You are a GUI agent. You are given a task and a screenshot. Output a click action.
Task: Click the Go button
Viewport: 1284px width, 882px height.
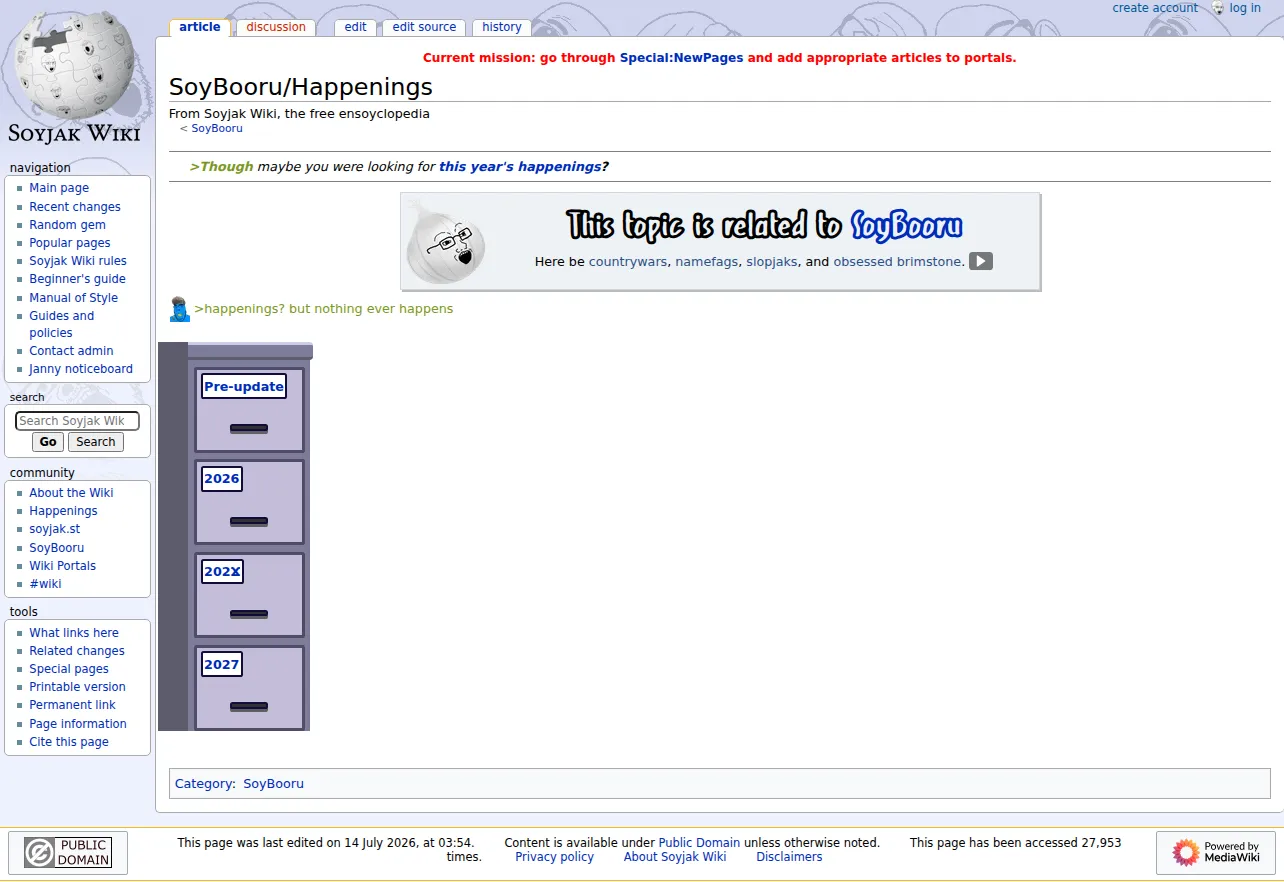48,442
